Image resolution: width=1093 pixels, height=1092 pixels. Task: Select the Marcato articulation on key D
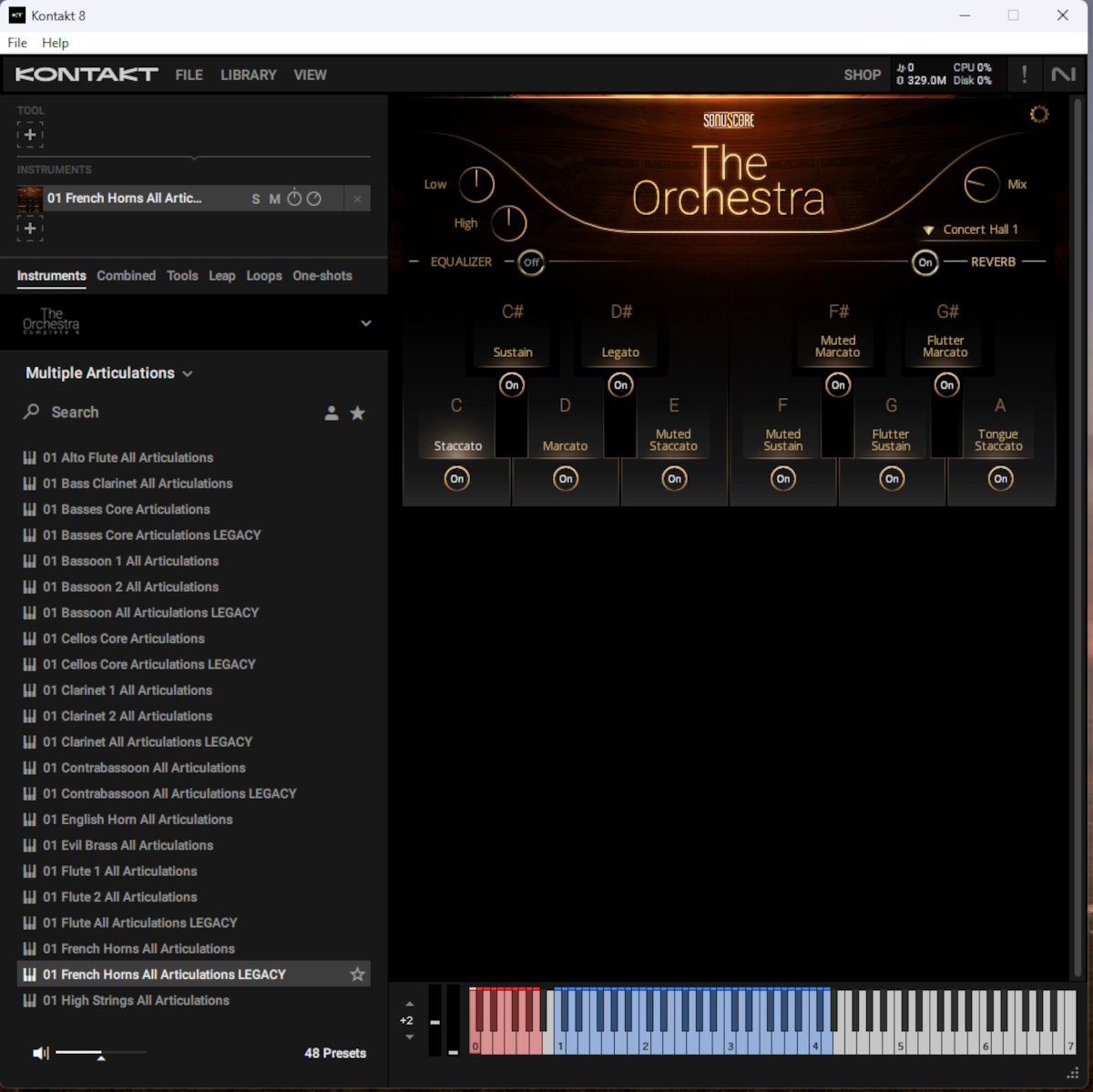tap(566, 446)
